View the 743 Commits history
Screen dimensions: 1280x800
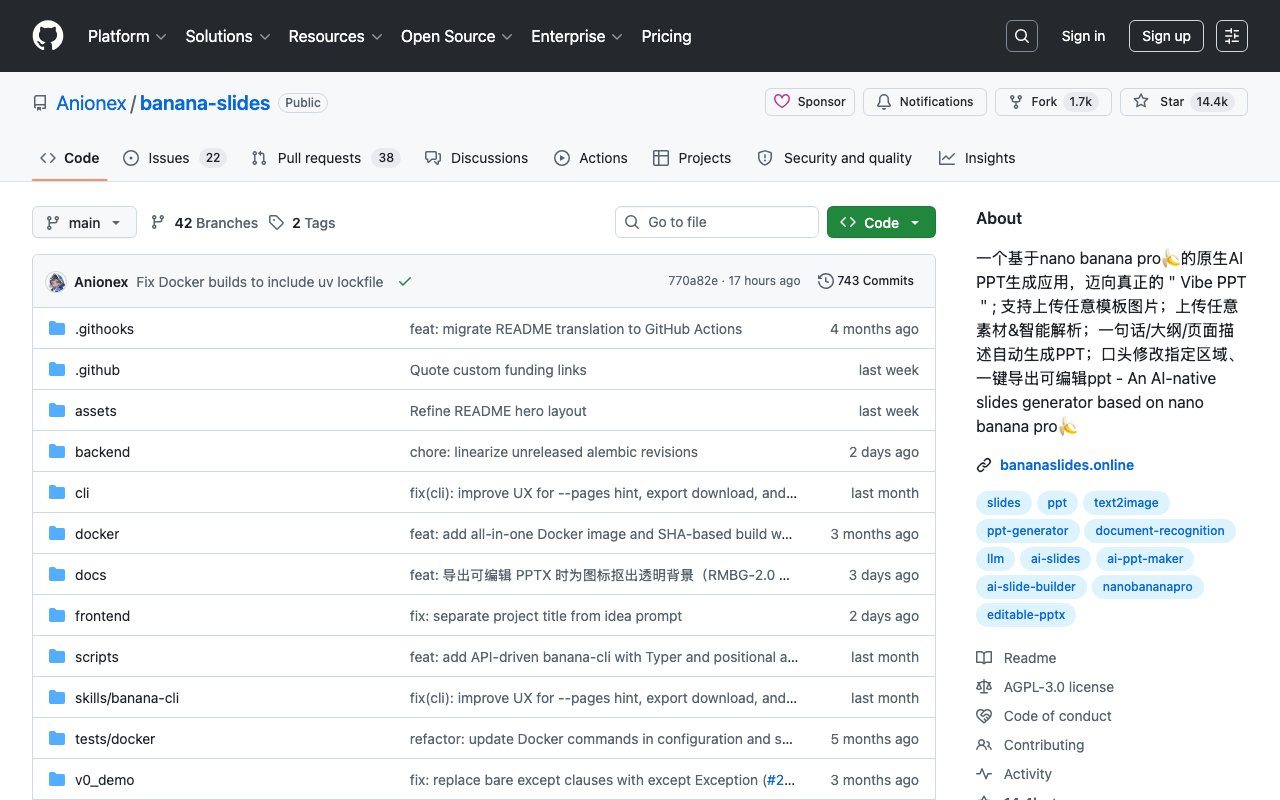pyautogui.click(x=866, y=281)
